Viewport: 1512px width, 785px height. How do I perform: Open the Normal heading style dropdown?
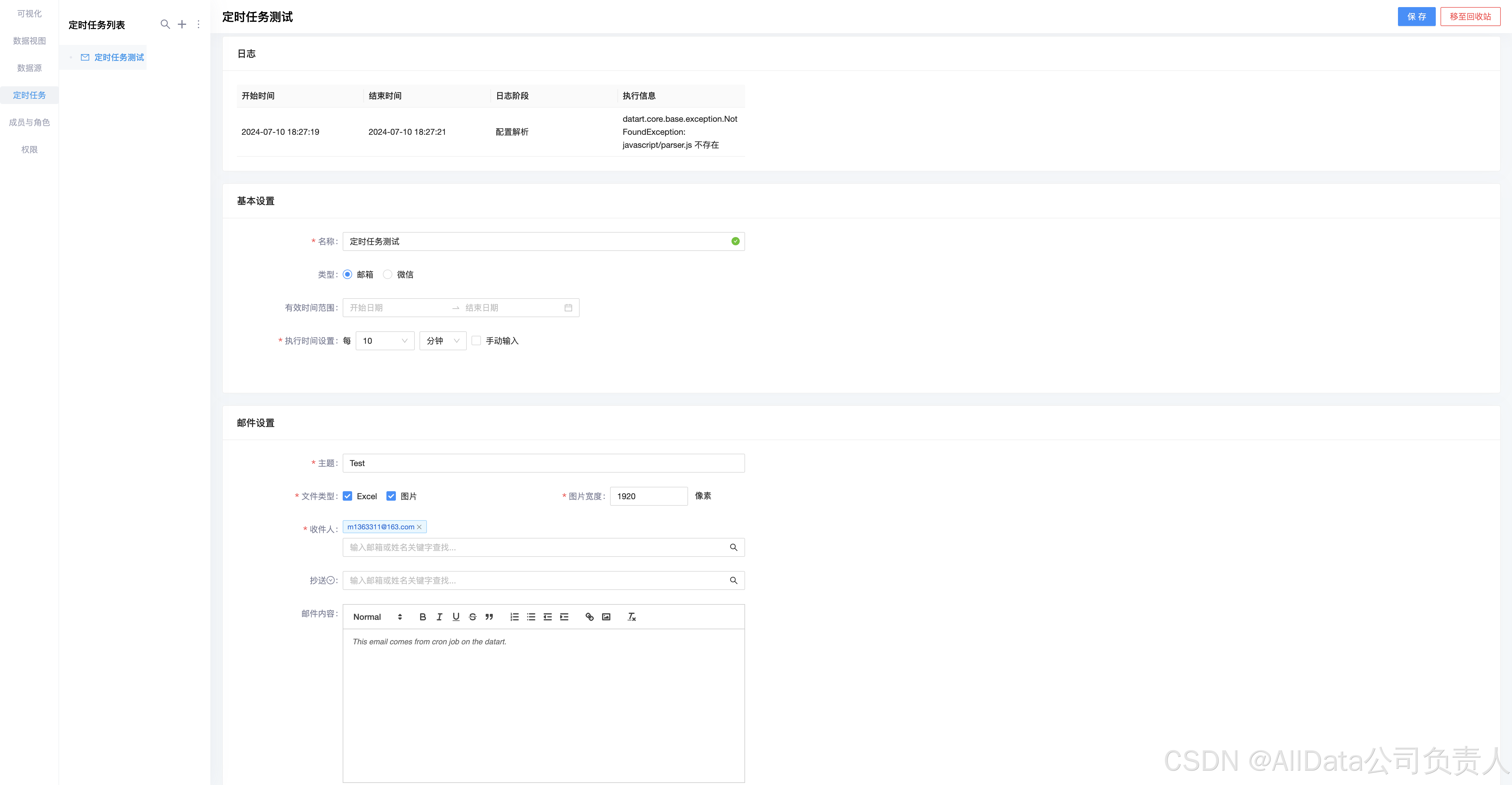tap(377, 617)
